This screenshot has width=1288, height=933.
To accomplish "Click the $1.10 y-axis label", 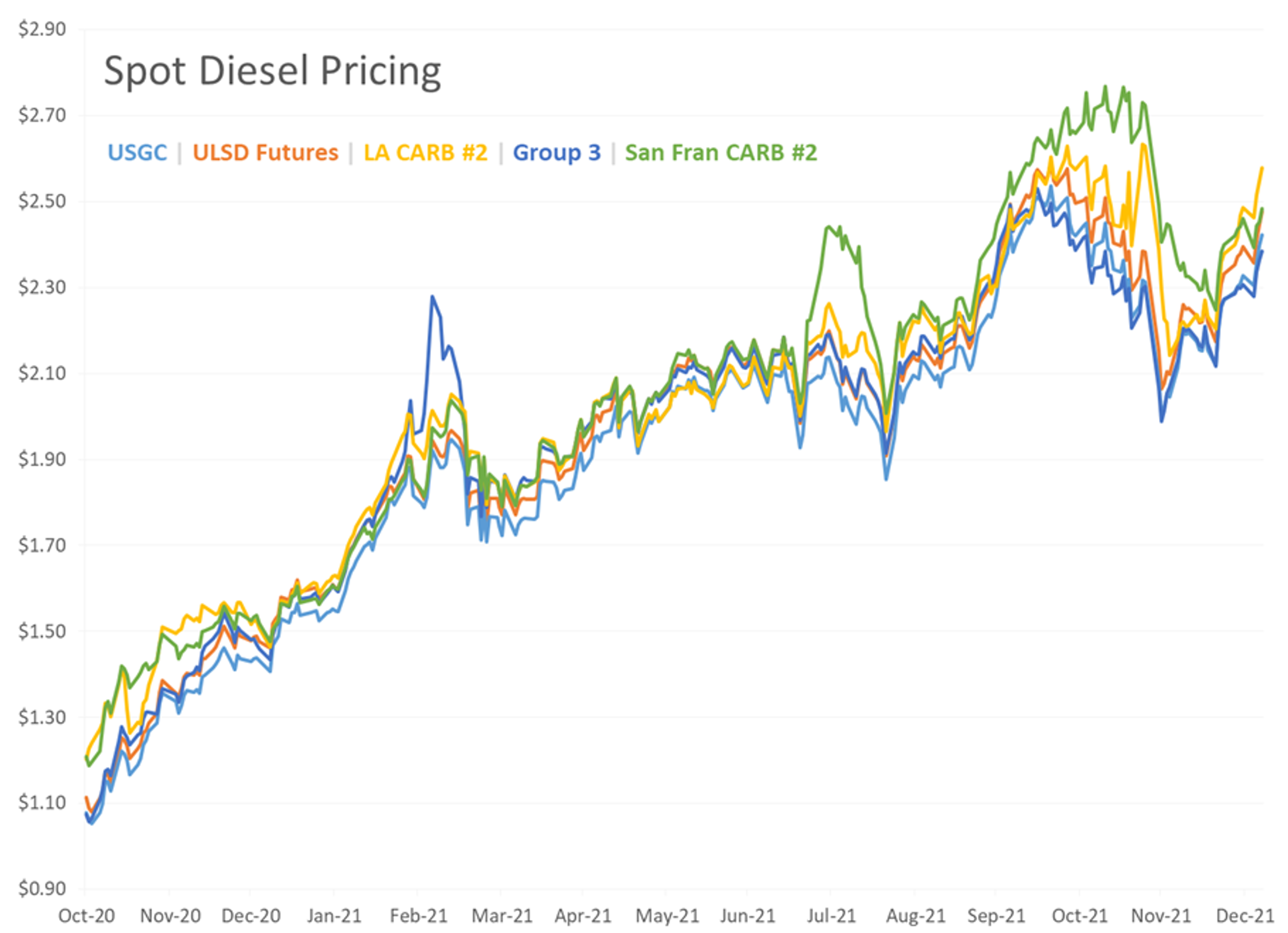I will point(42,802).
